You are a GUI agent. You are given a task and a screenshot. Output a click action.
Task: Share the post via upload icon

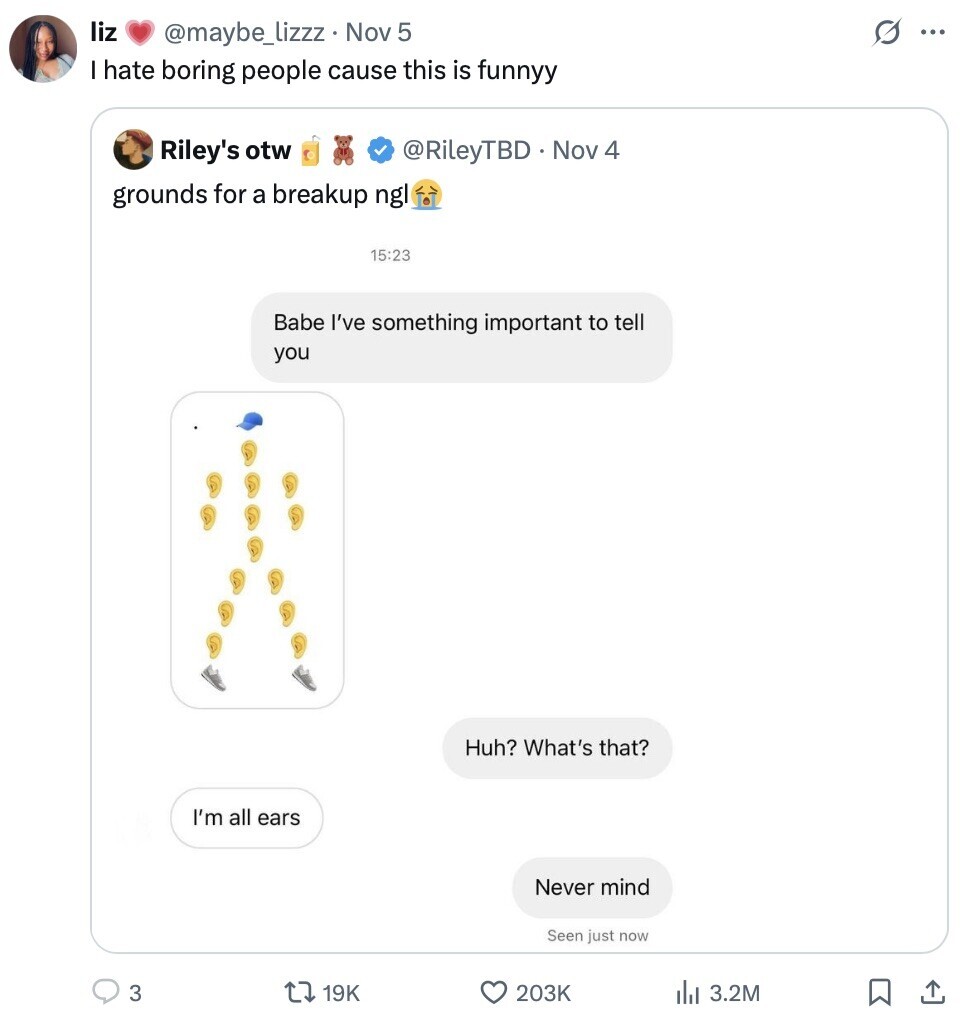(931, 991)
